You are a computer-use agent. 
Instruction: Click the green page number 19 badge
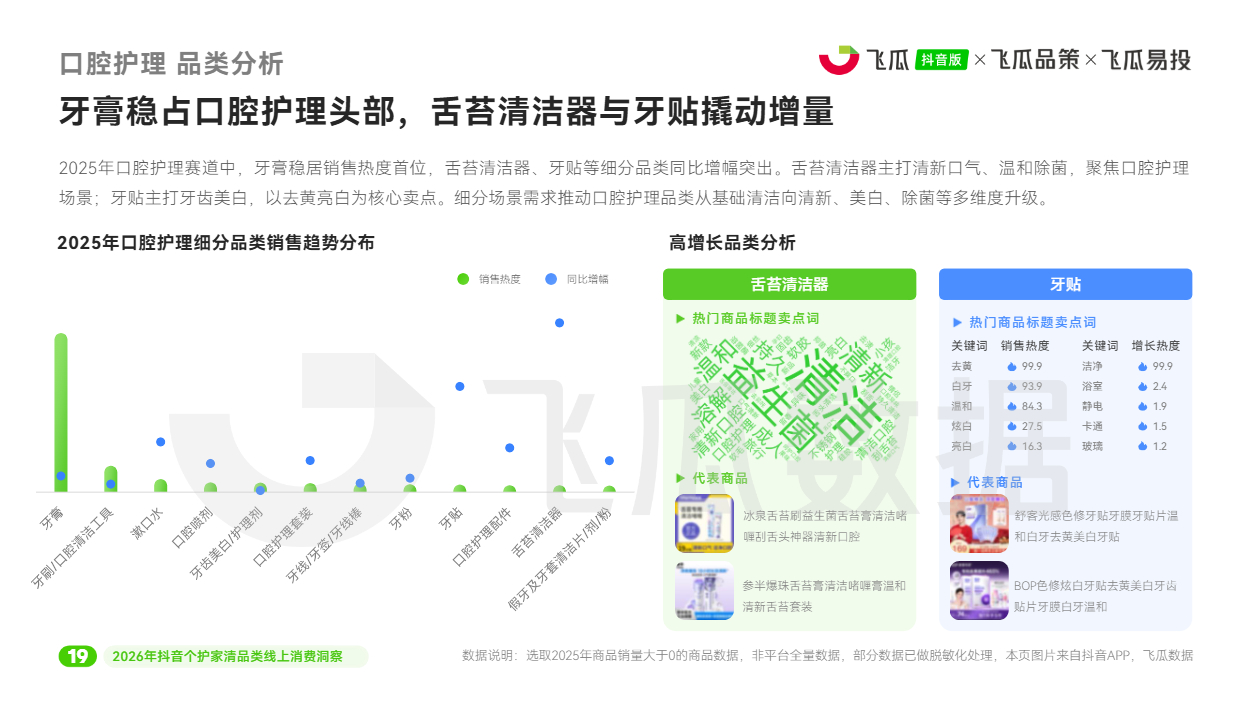click(78, 656)
